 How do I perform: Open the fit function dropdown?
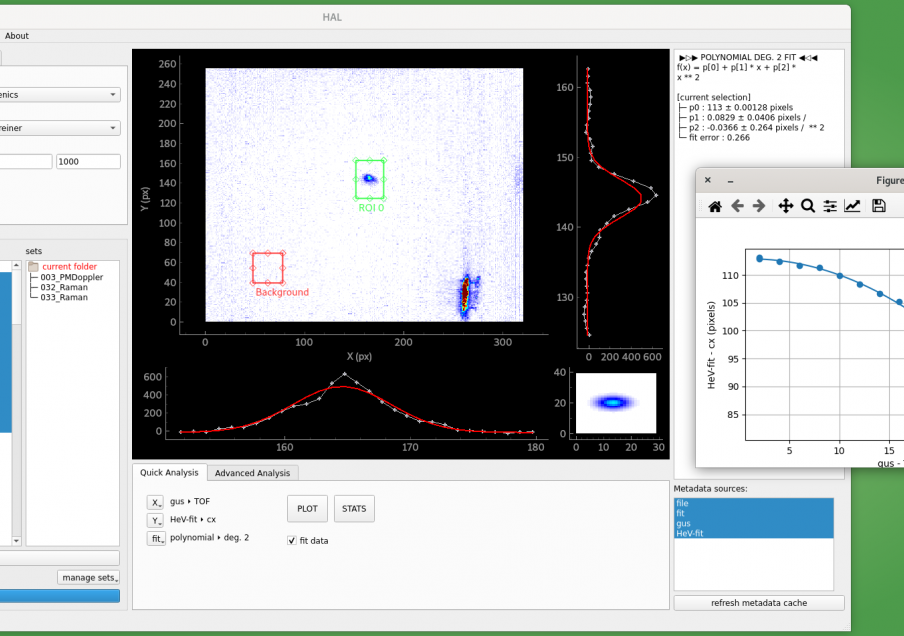tap(156, 539)
